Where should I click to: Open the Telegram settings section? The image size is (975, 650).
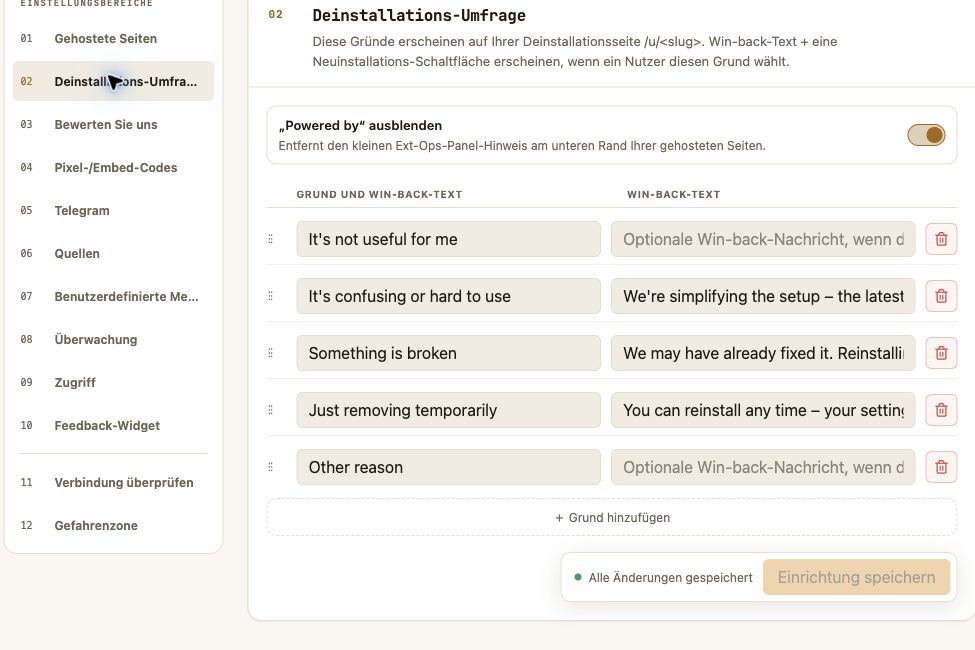(113, 210)
